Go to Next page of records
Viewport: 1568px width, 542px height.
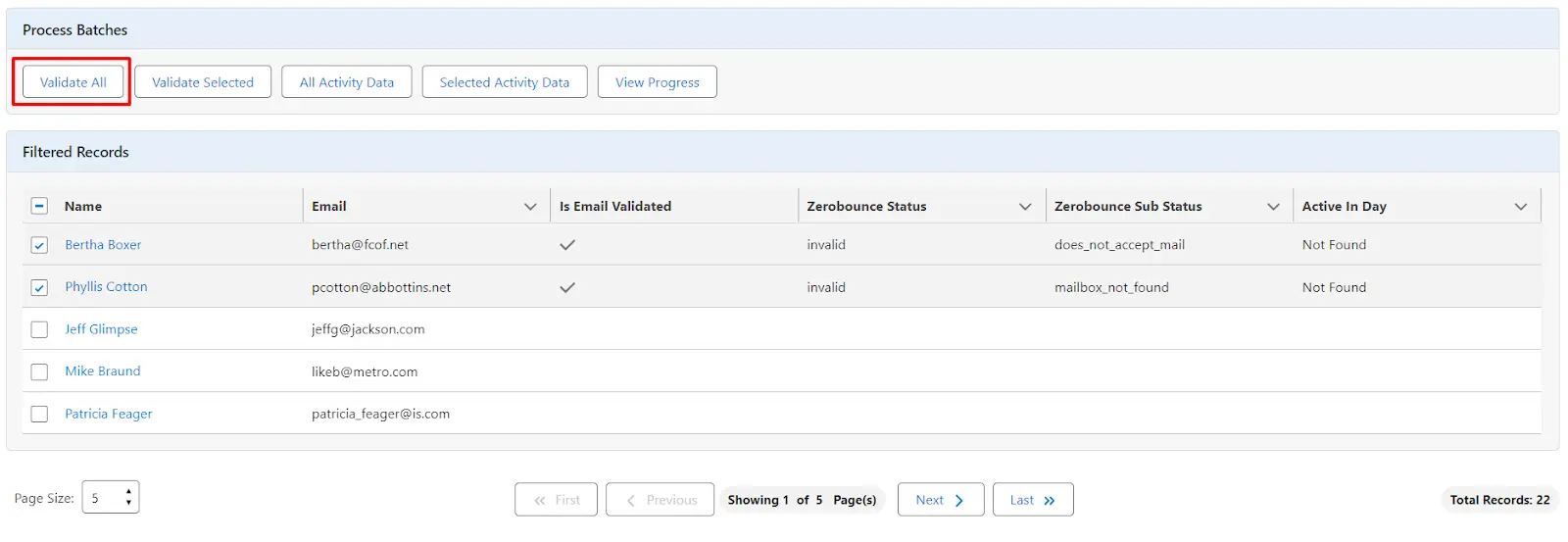(940, 500)
